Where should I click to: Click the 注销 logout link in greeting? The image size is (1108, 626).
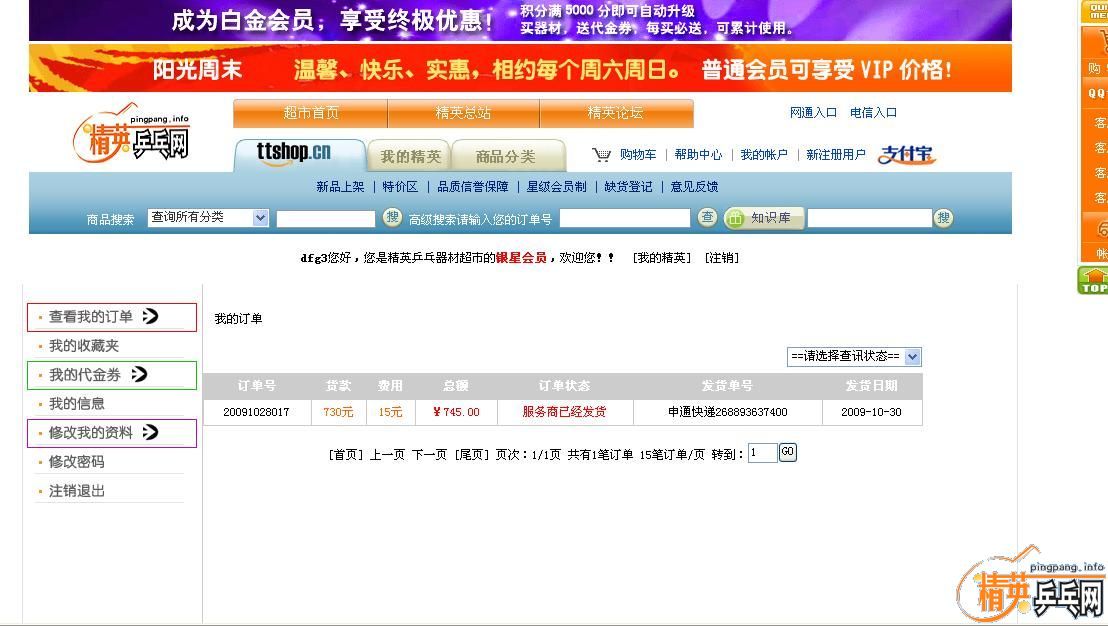pyautogui.click(x=722, y=258)
